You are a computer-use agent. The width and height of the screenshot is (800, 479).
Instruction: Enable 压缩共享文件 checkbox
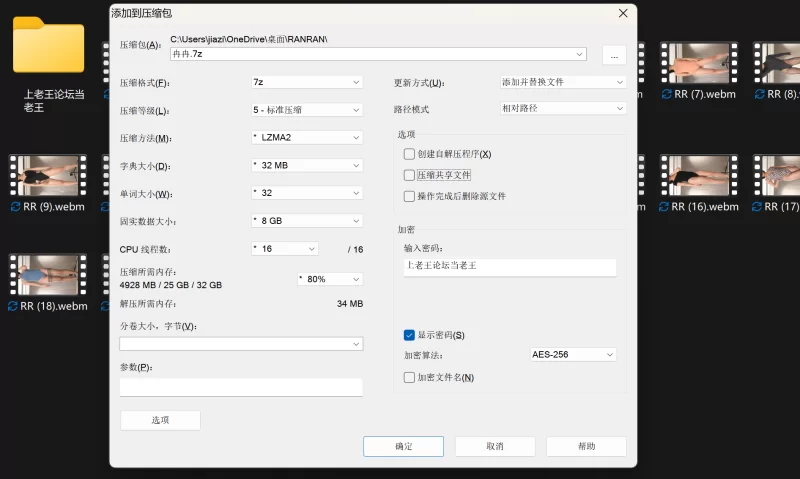click(x=409, y=175)
